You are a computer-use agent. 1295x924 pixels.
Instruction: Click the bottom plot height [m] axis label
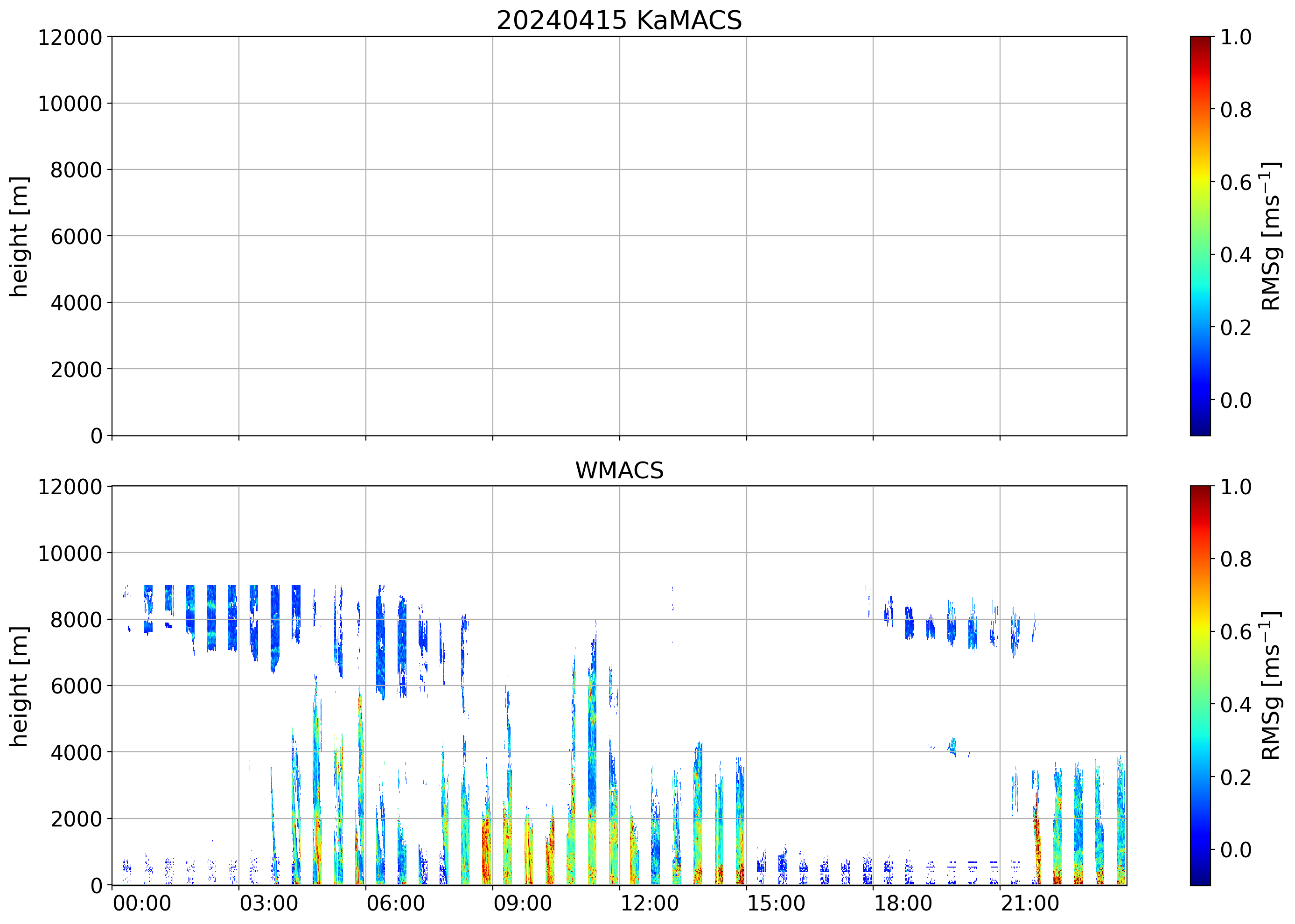click(x=19, y=686)
